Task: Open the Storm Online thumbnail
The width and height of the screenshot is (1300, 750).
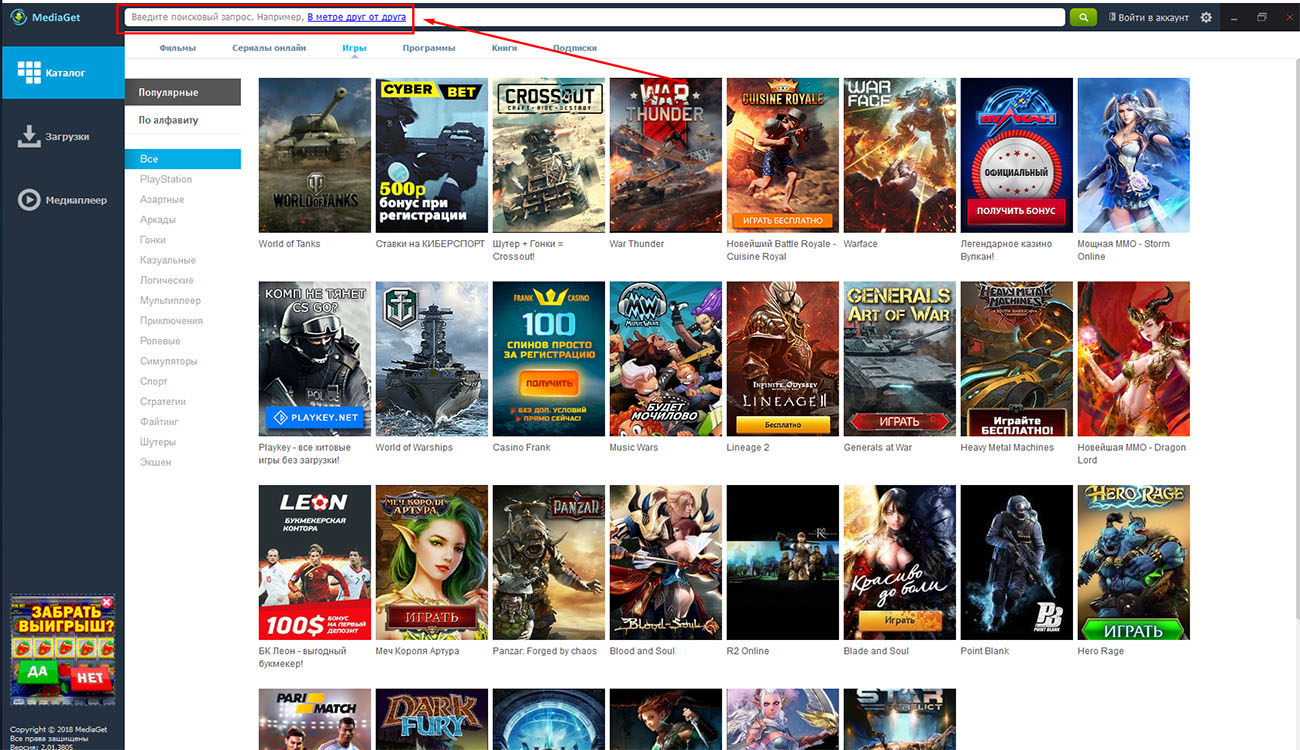Action: [1134, 155]
